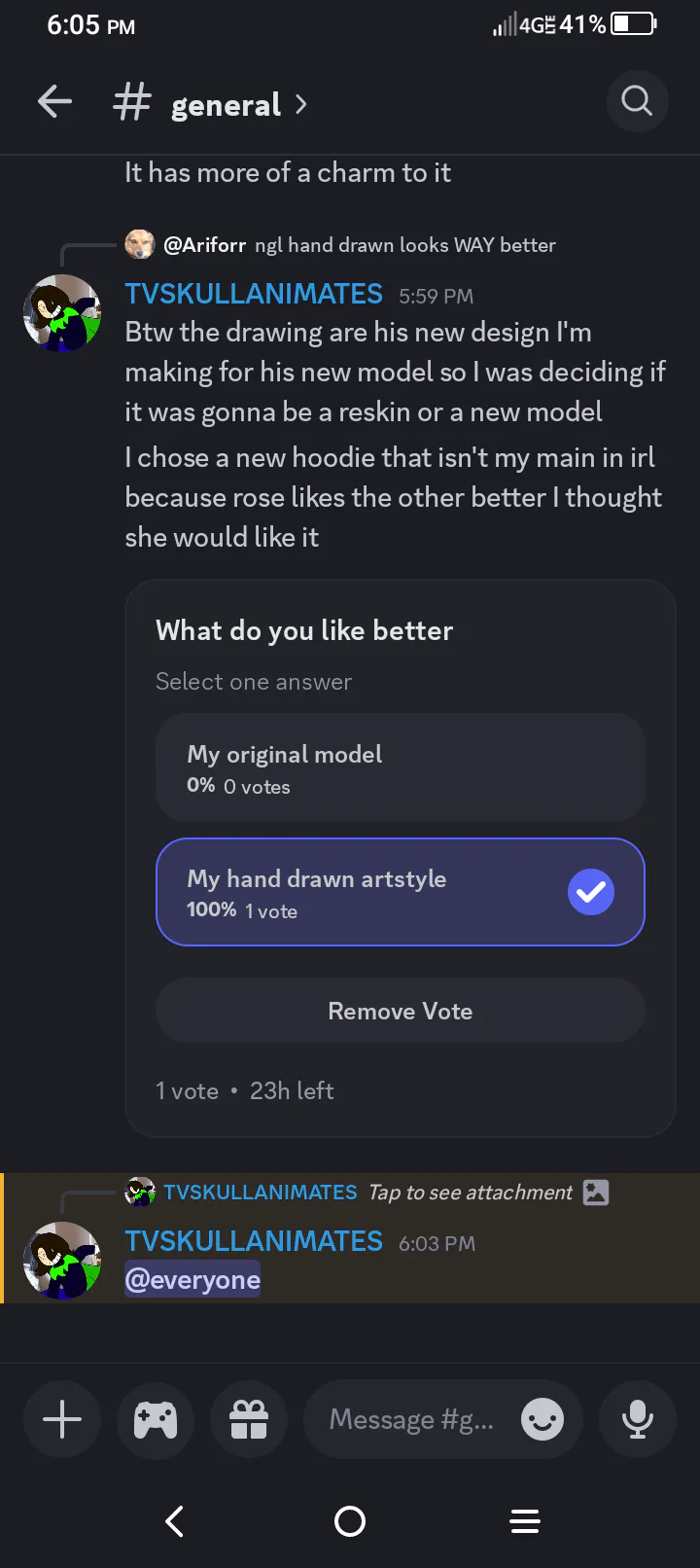
Task: Open channel search magnifier icon
Action: 637,100
